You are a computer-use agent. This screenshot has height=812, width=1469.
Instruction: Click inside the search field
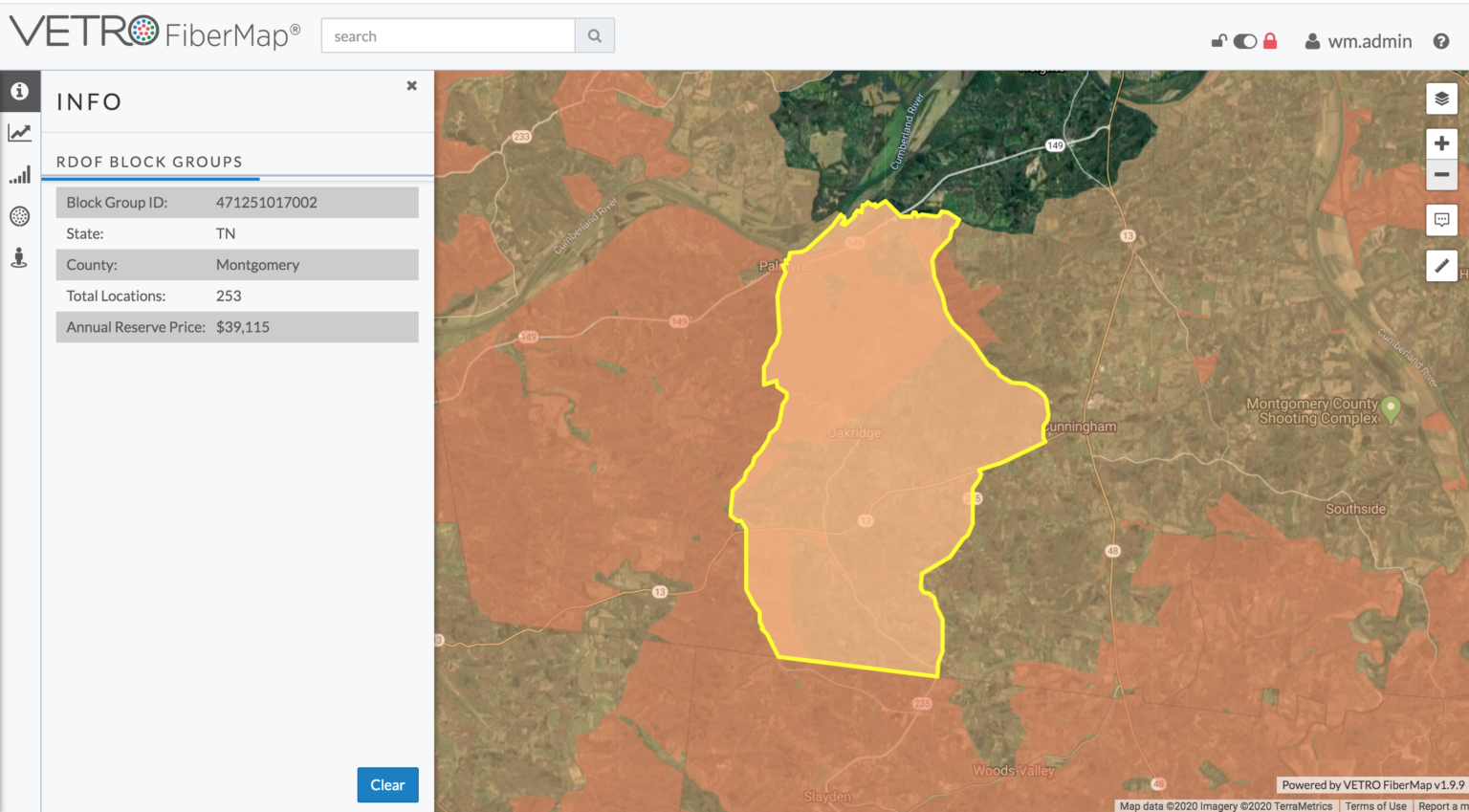(448, 35)
